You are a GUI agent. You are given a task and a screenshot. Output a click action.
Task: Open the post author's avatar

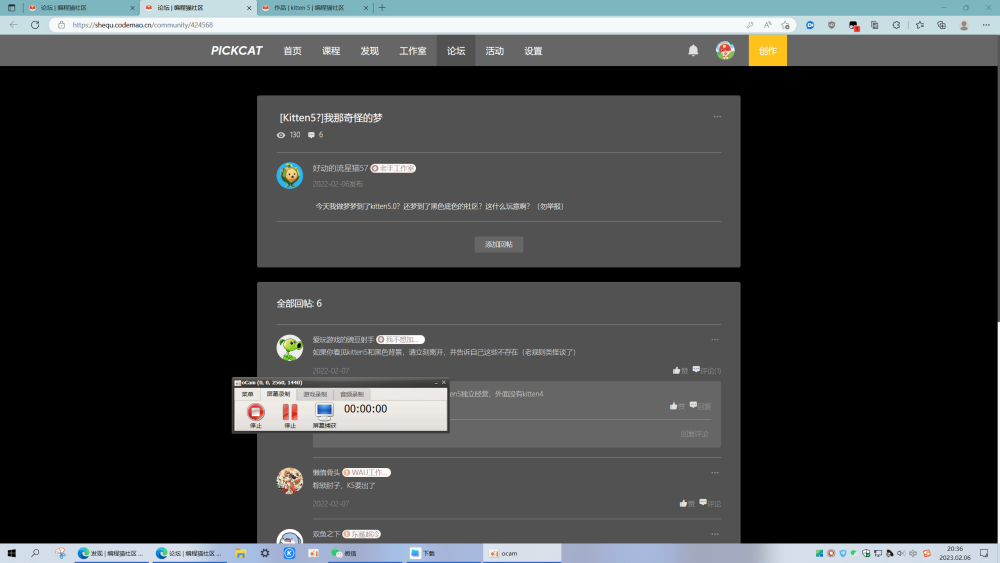pos(290,175)
